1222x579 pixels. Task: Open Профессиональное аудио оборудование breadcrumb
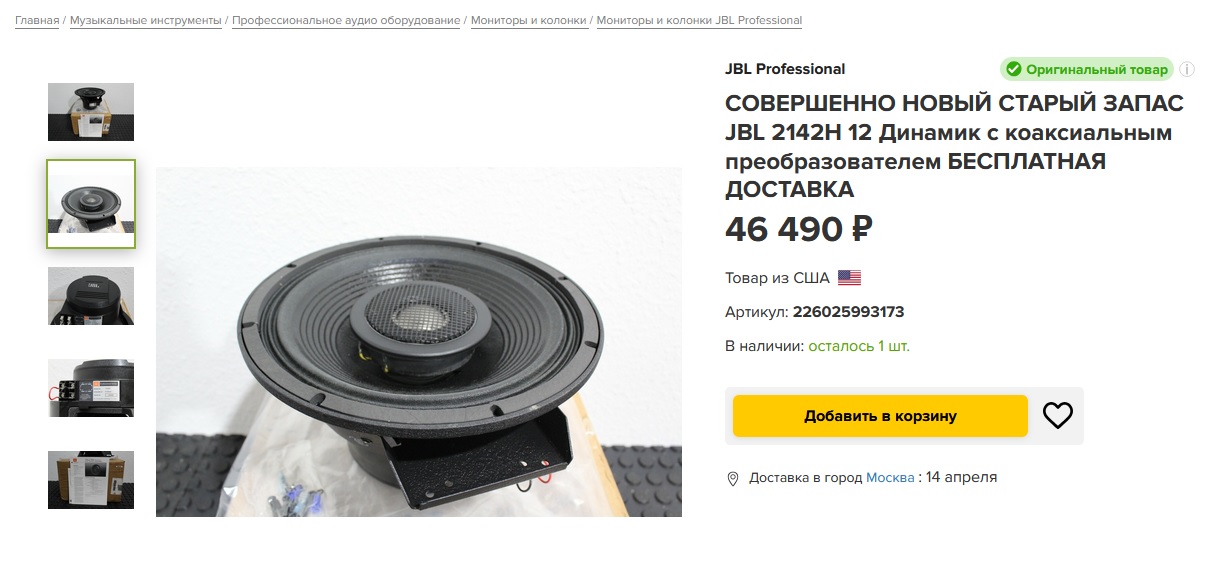[x=346, y=20]
